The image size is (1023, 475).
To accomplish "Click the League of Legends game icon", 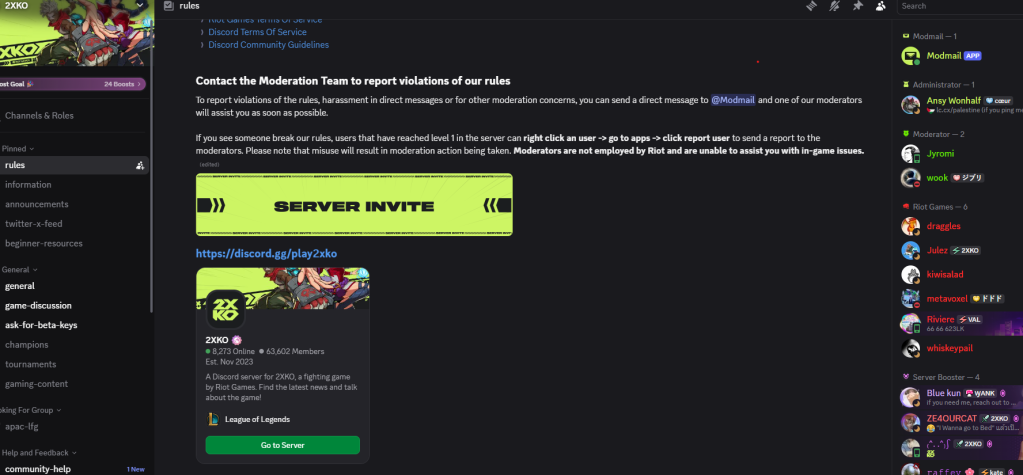I will (x=213, y=419).
